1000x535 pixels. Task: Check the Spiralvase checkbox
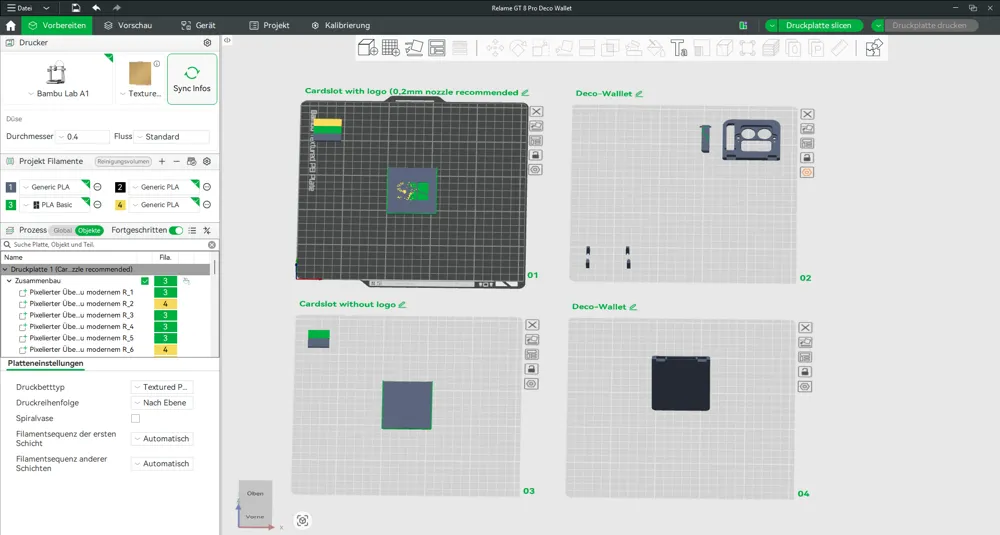135,418
